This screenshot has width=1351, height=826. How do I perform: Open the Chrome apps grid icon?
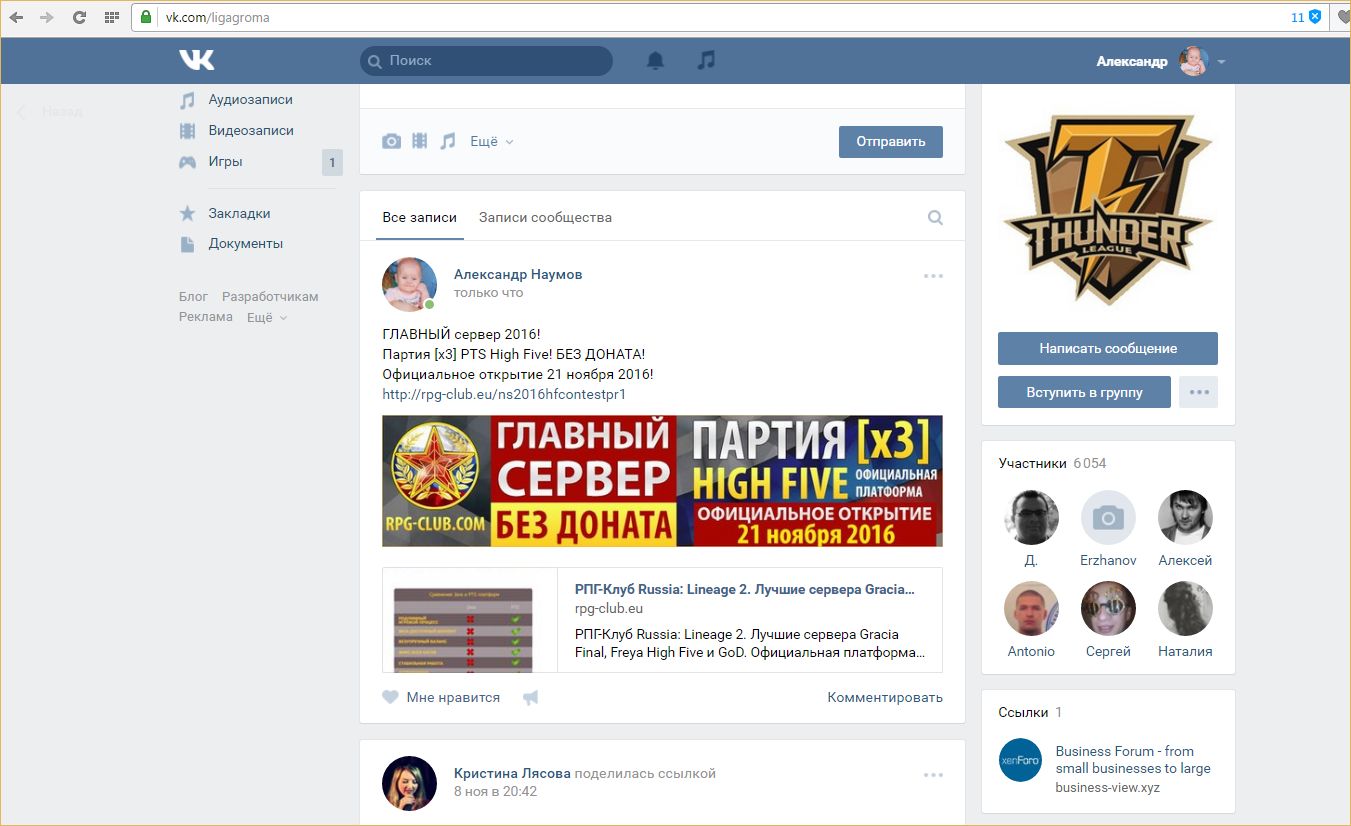(111, 17)
